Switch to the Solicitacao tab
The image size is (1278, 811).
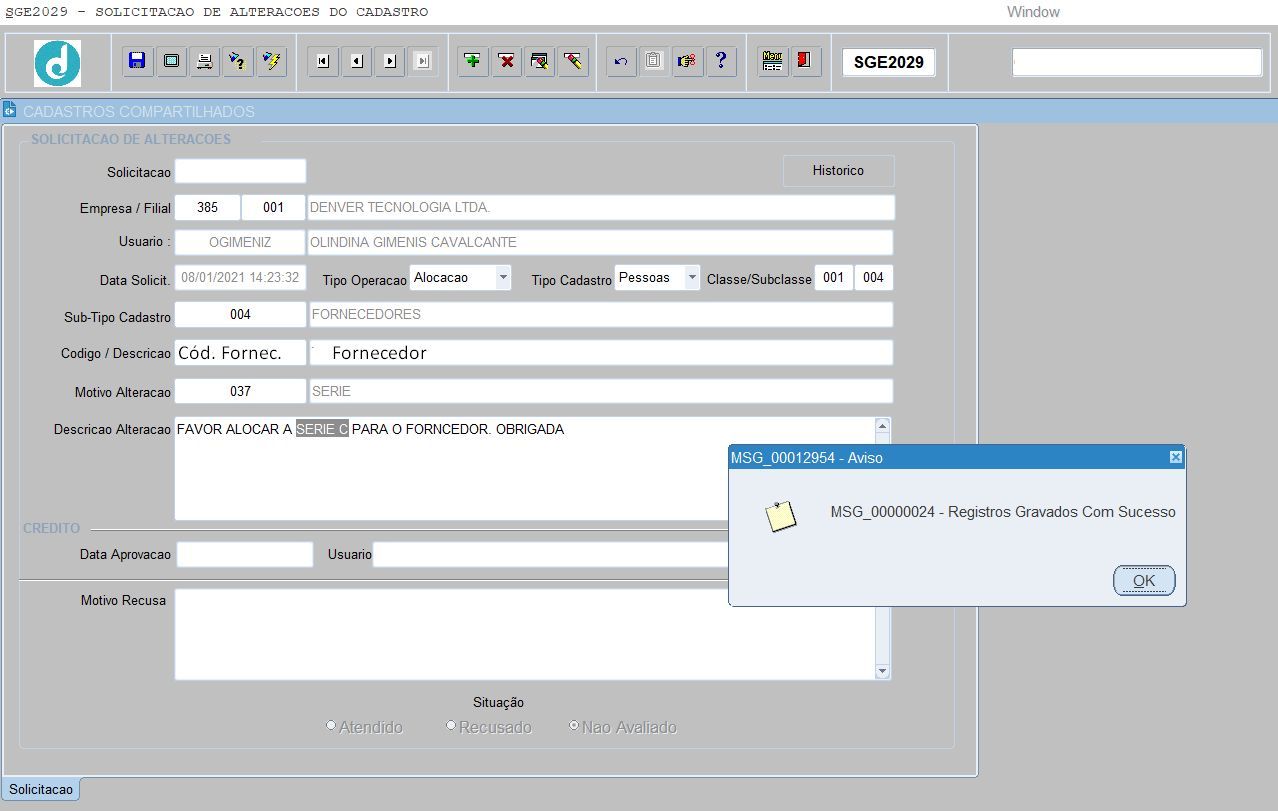(x=41, y=789)
